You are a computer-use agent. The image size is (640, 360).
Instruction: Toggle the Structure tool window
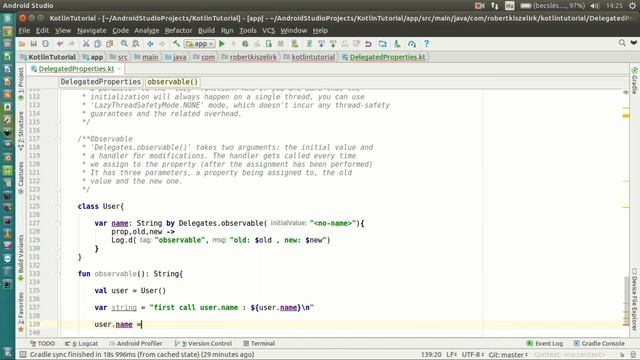(21, 131)
